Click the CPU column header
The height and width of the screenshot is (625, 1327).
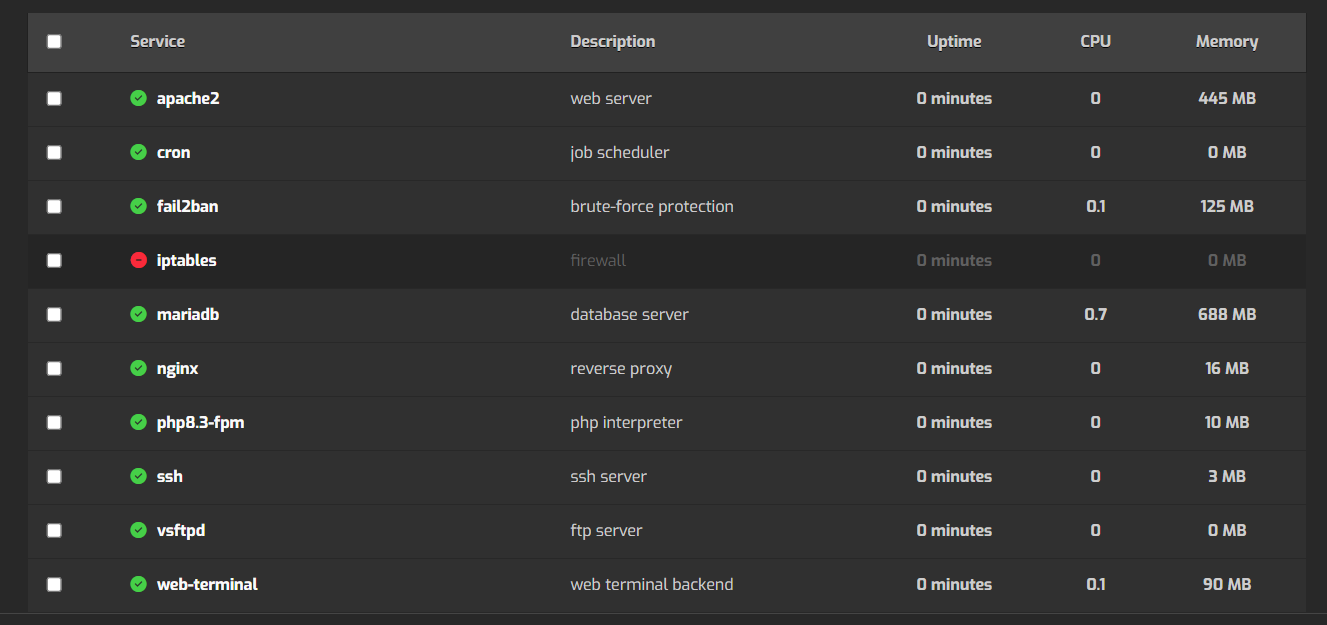pos(1096,41)
